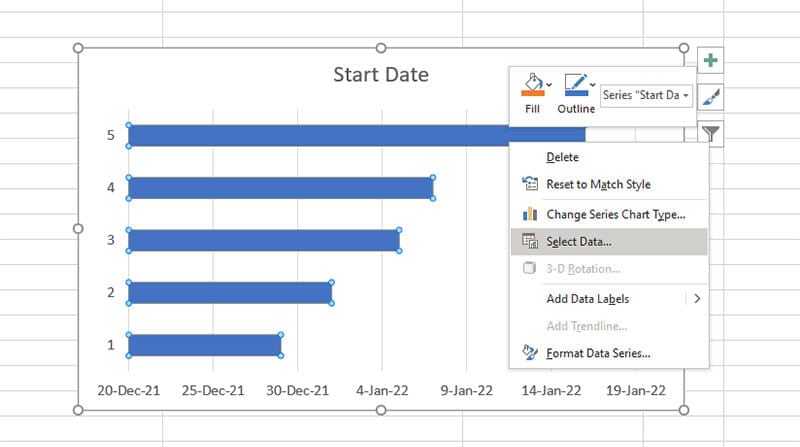Screen dimensions: 800x447
Task: Choose Reset to Match Style
Action: click(x=609, y=184)
